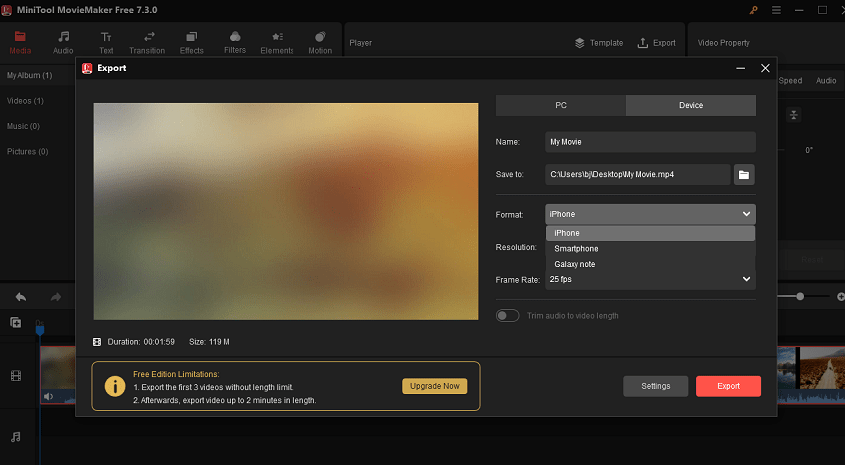Click the flip icon in Video Property
Image resolution: width=845 pixels, height=465 pixels.
(793, 115)
